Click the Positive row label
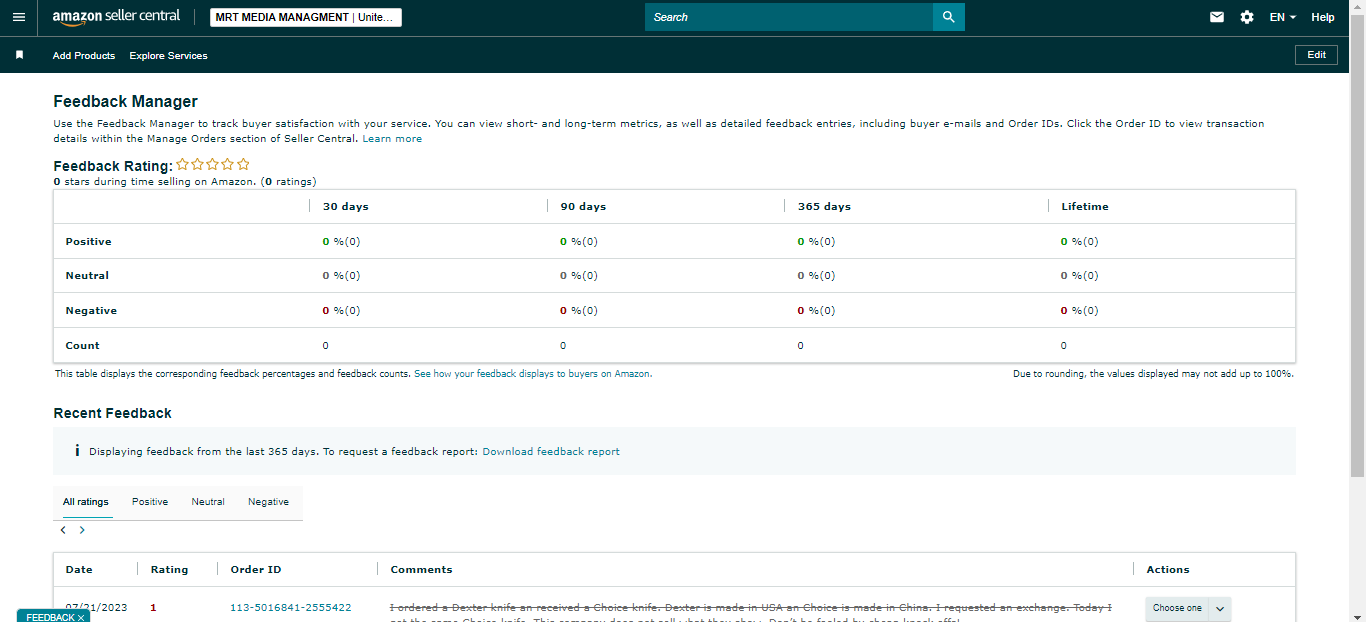1366x622 pixels. pyautogui.click(x=88, y=241)
